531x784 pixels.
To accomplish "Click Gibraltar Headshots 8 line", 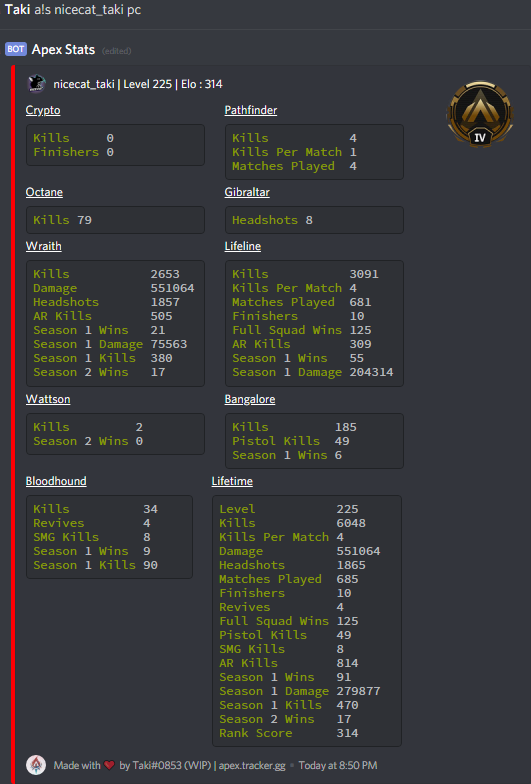I will [272, 220].
